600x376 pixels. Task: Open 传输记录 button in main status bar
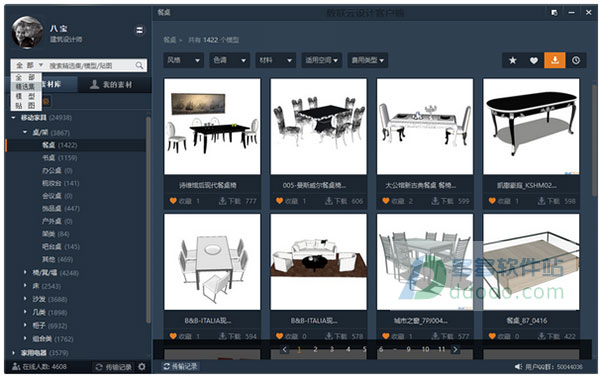tap(180, 366)
